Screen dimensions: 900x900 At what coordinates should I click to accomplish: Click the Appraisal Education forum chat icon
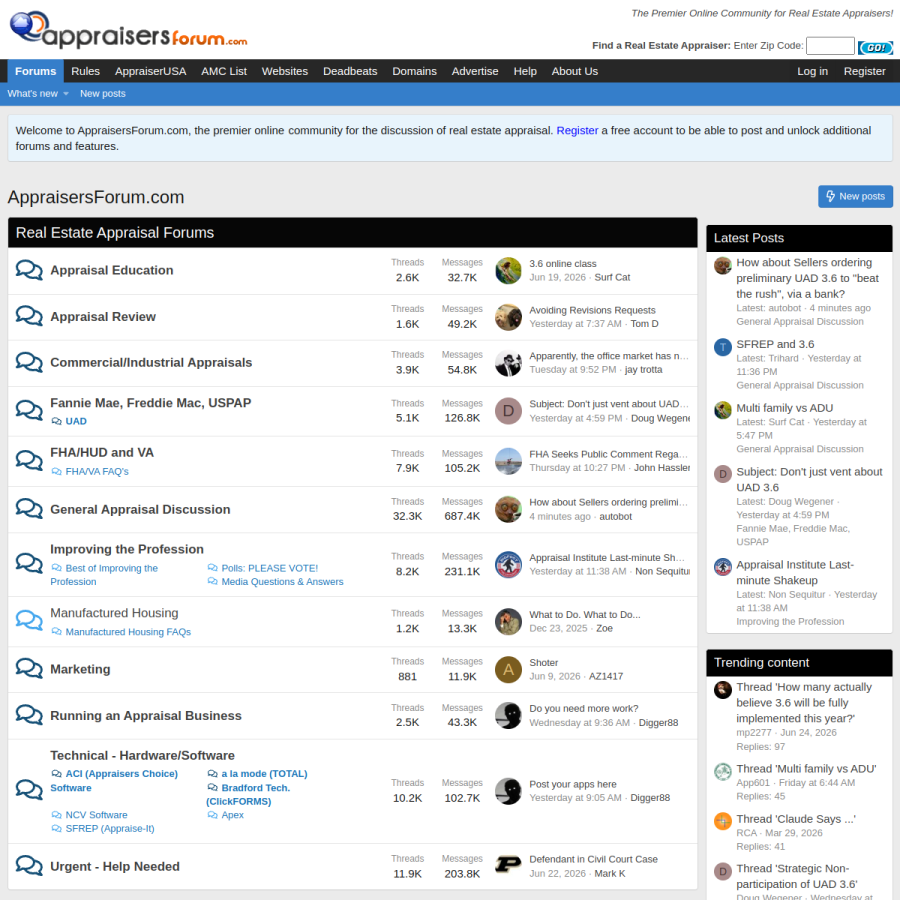pos(29,270)
